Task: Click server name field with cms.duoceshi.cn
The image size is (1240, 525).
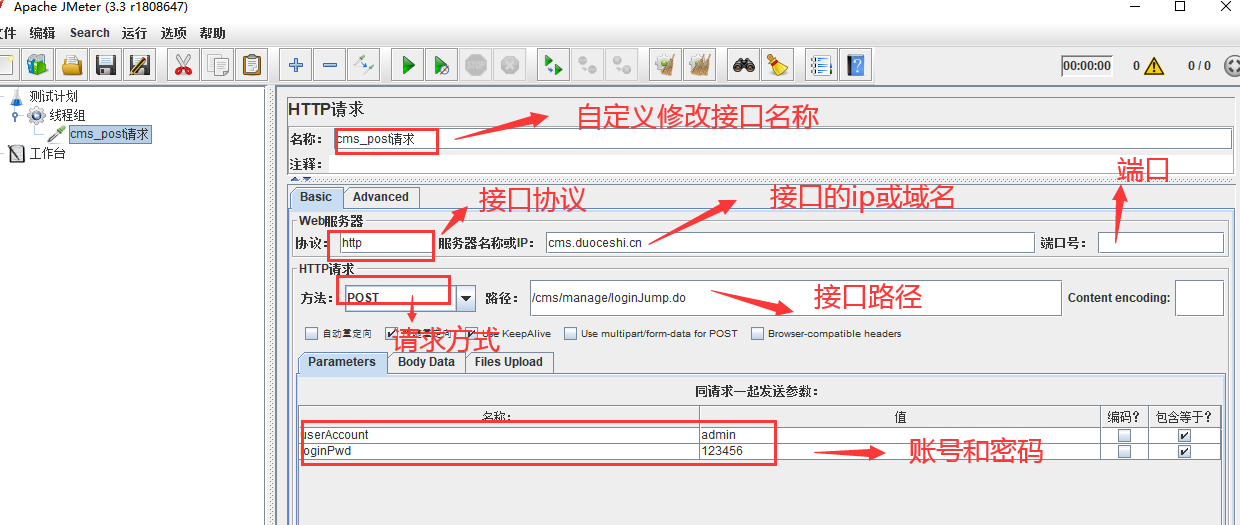Action: 790,242
